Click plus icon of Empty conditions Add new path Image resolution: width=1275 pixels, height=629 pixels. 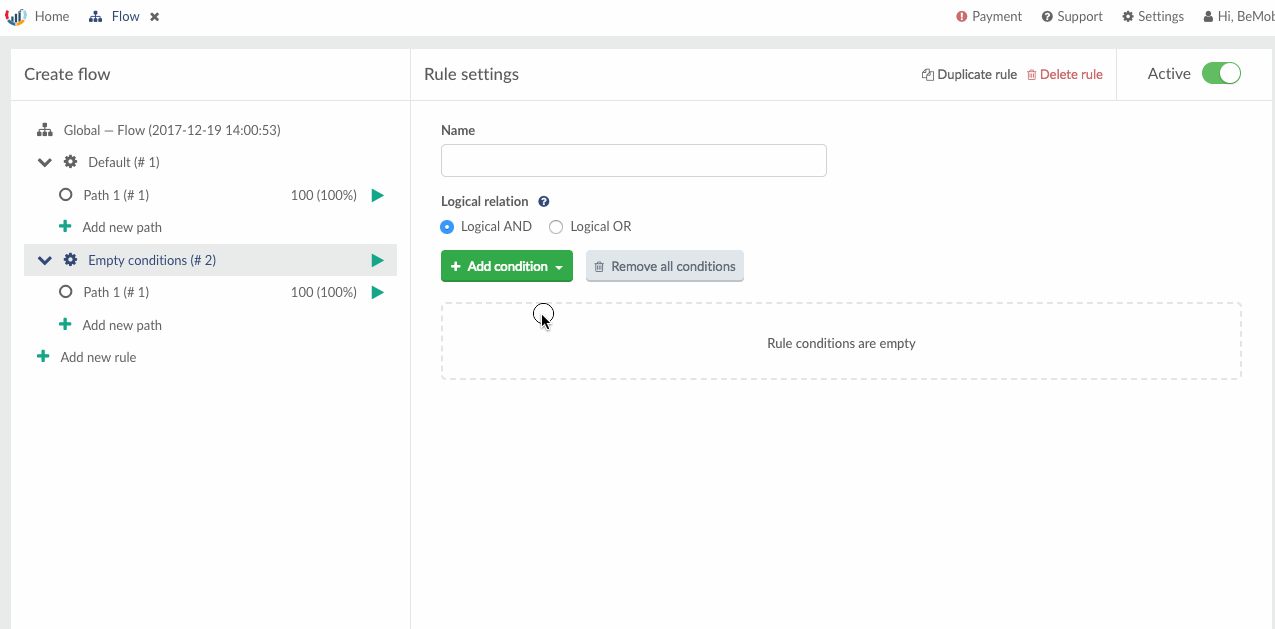coord(65,324)
